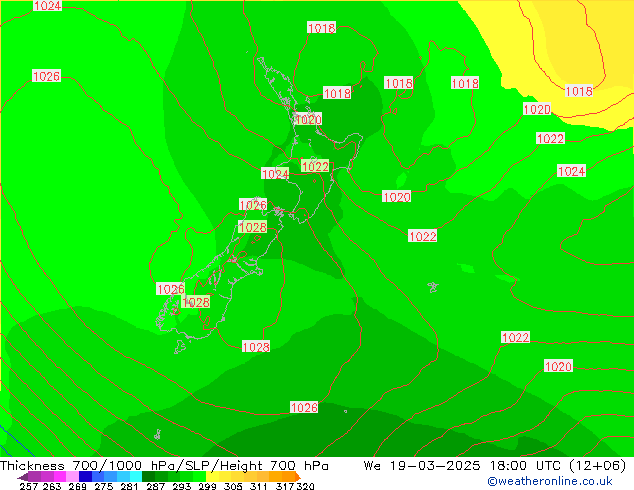Click the legend value 317
This screenshot has height=490, width=634.
285,486
